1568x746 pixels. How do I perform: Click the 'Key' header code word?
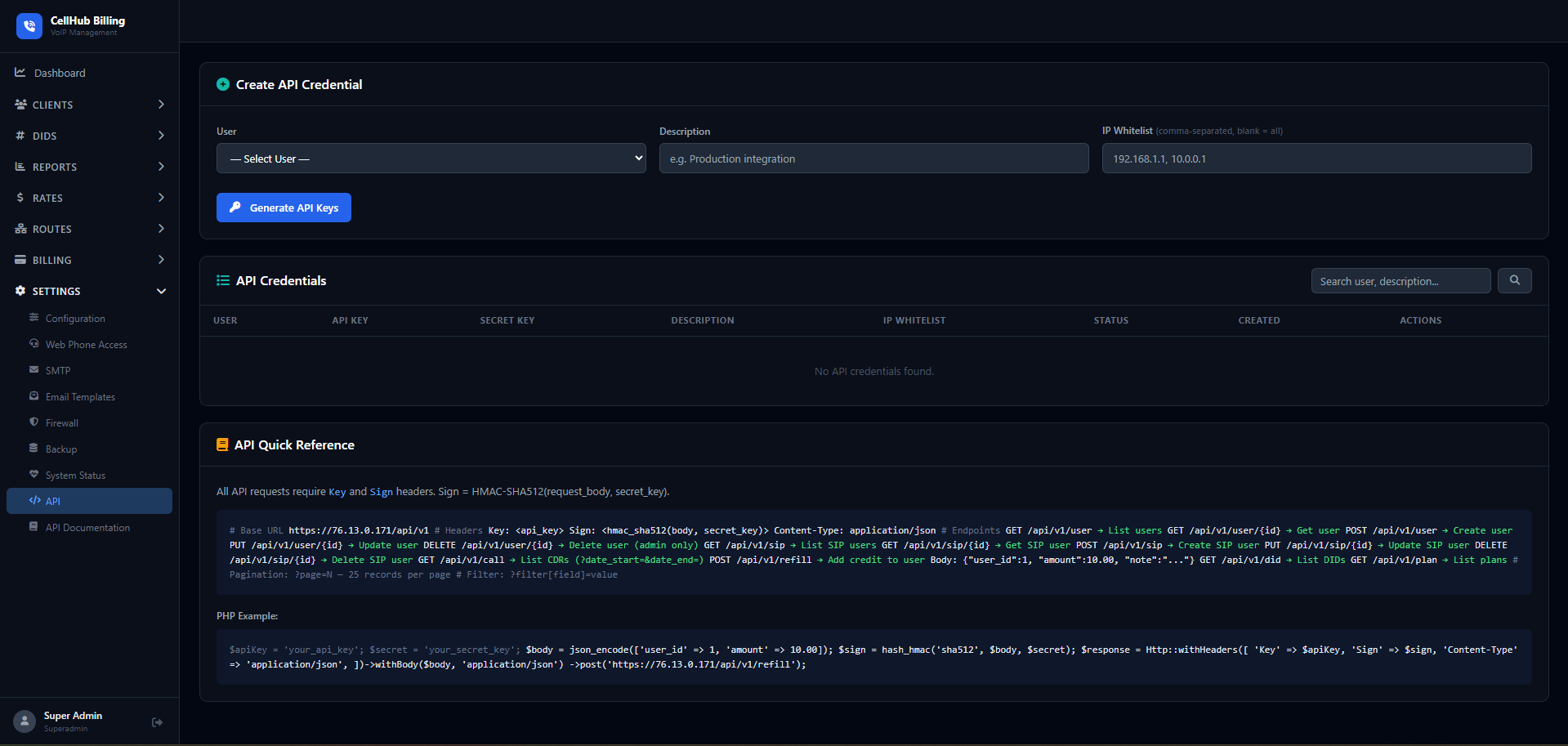click(x=337, y=492)
